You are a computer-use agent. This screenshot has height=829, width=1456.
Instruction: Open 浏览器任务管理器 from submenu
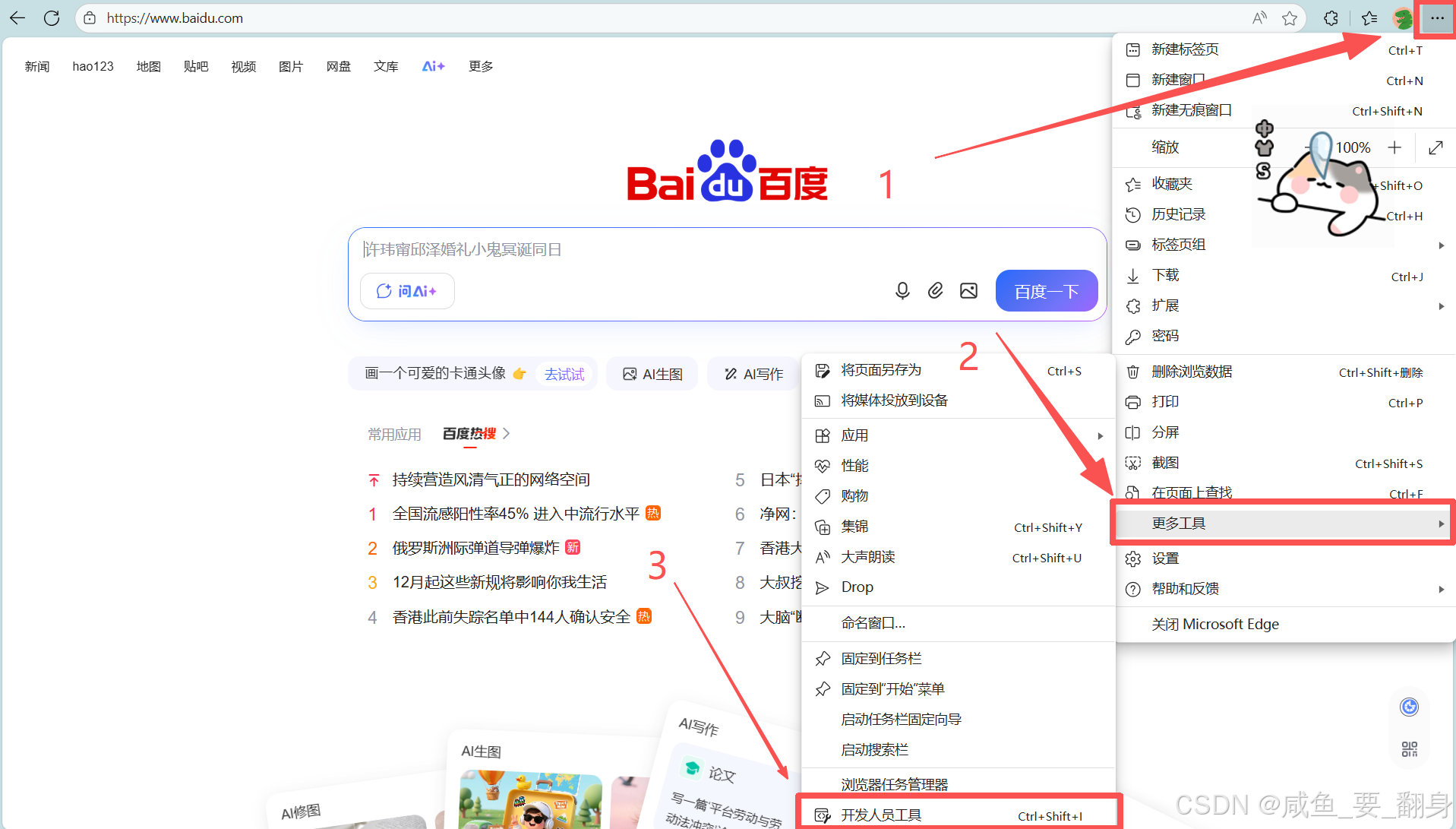click(x=959, y=785)
